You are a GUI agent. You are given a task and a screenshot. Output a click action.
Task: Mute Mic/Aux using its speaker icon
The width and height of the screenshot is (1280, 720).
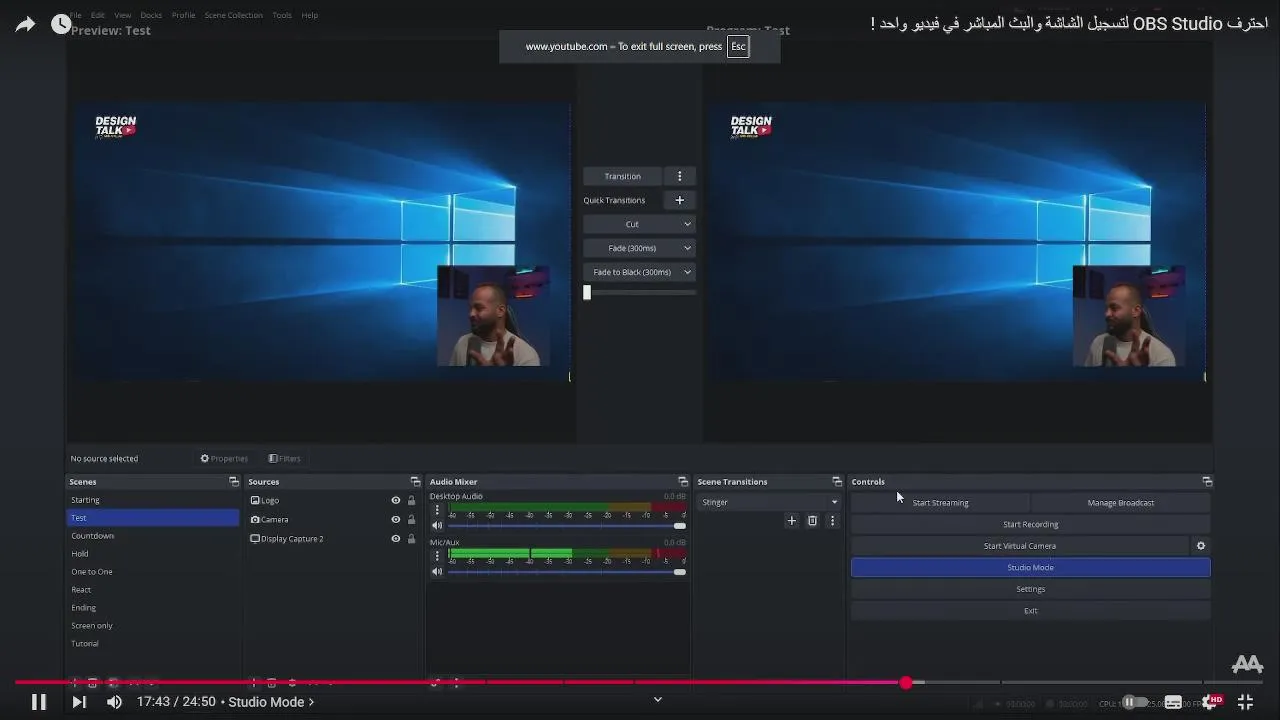click(437, 572)
